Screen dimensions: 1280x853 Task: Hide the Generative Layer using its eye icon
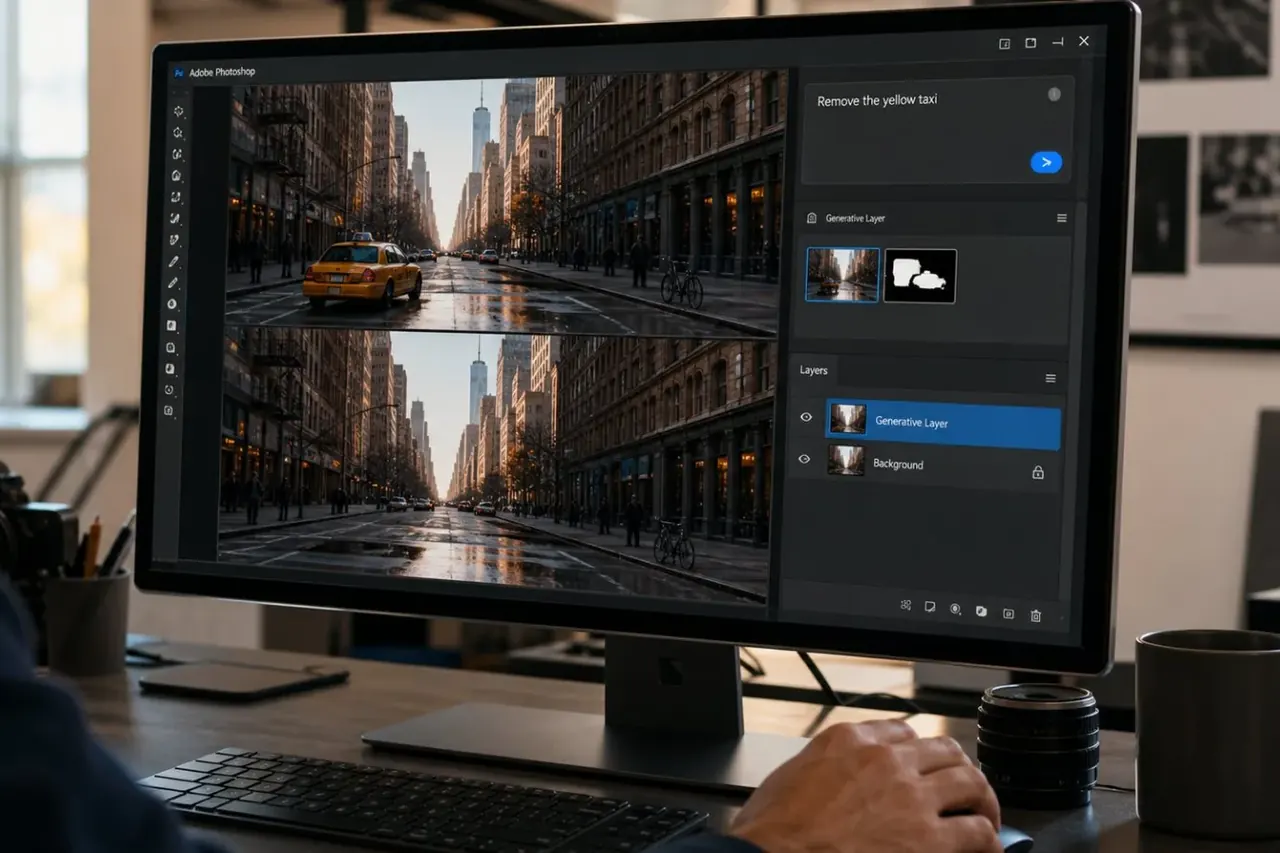point(806,417)
